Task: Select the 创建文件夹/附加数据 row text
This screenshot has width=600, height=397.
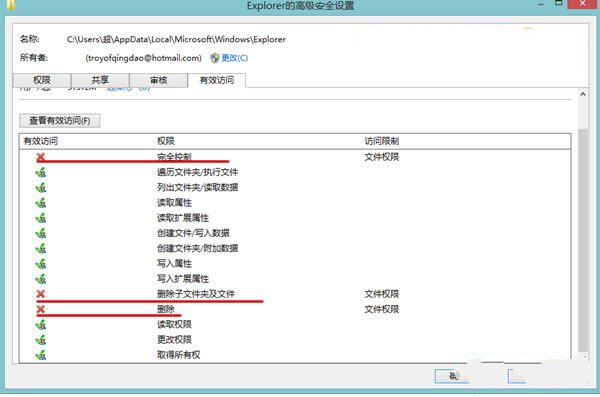Action: point(197,248)
